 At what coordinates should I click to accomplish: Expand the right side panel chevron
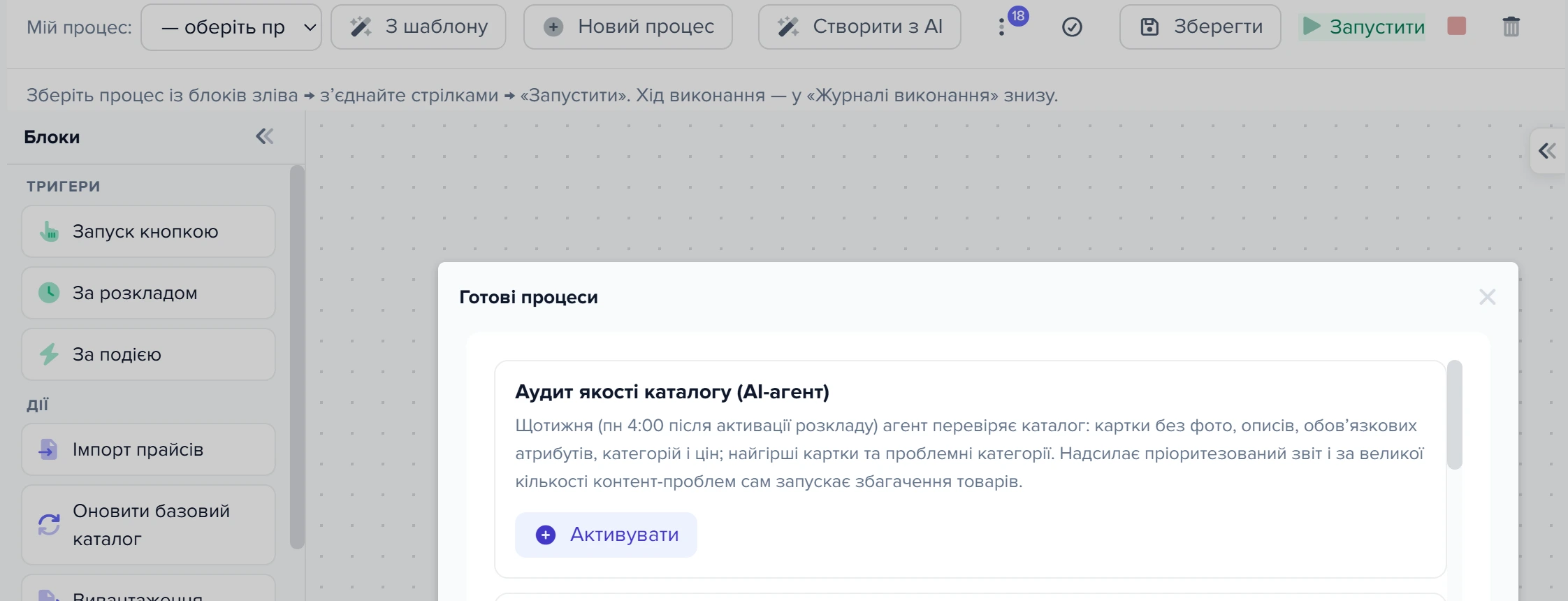click(1548, 150)
